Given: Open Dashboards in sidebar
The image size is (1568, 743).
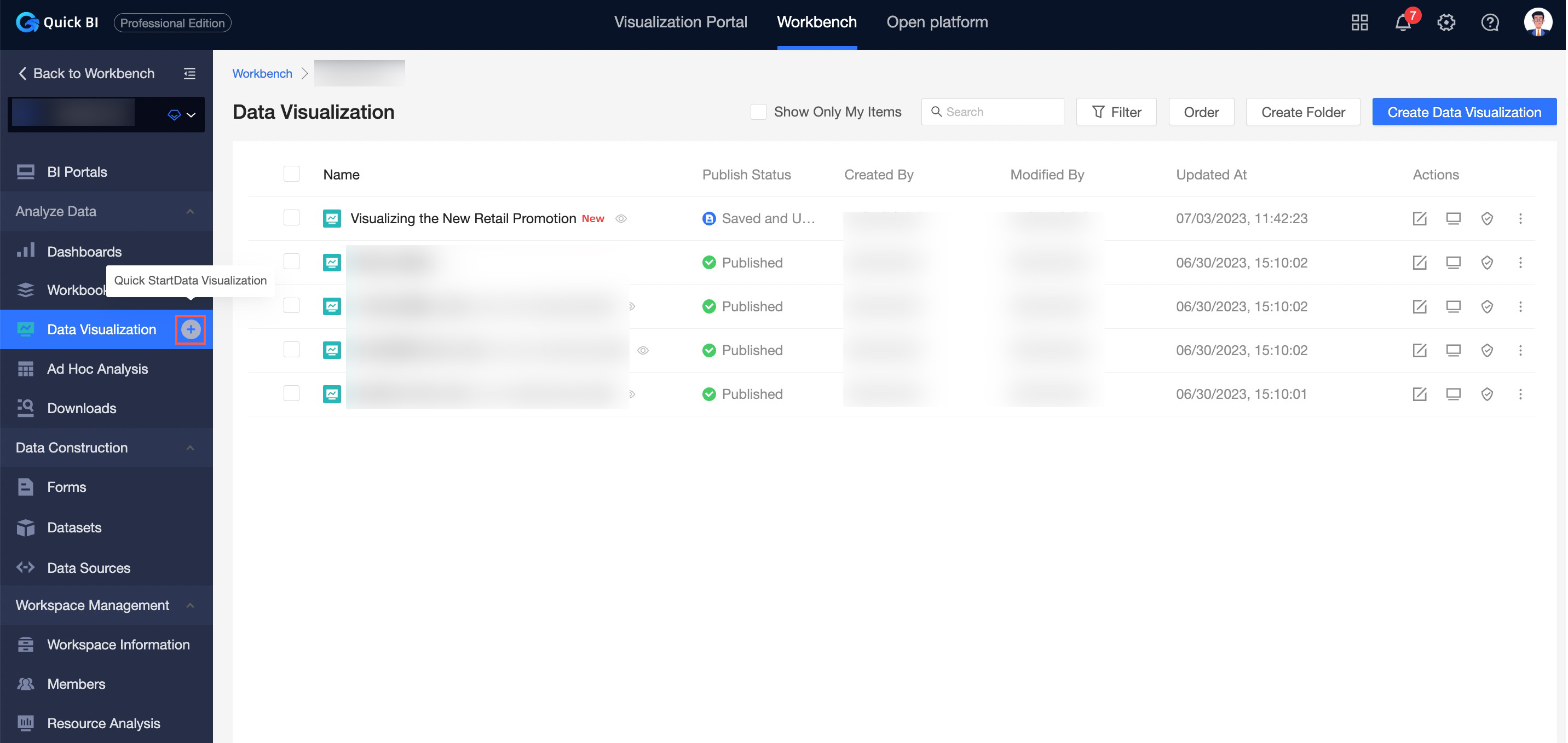Looking at the screenshot, I should click(x=107, y=251).
